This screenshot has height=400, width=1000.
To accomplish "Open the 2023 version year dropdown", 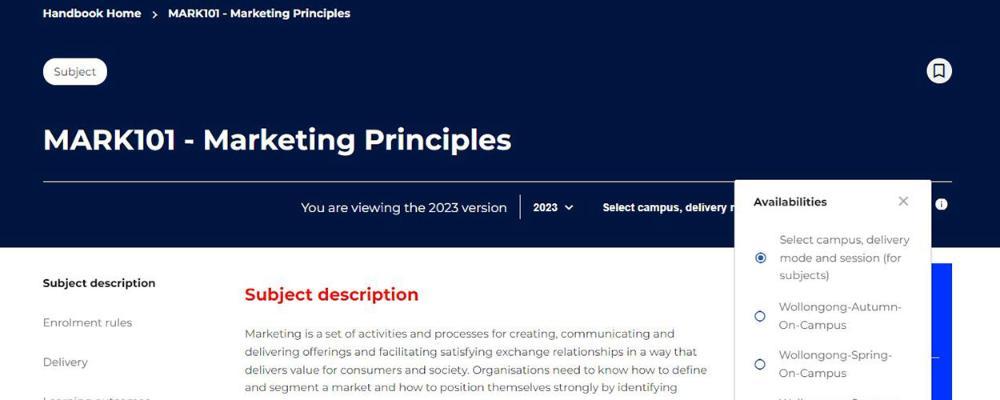I will click(553, 208).
